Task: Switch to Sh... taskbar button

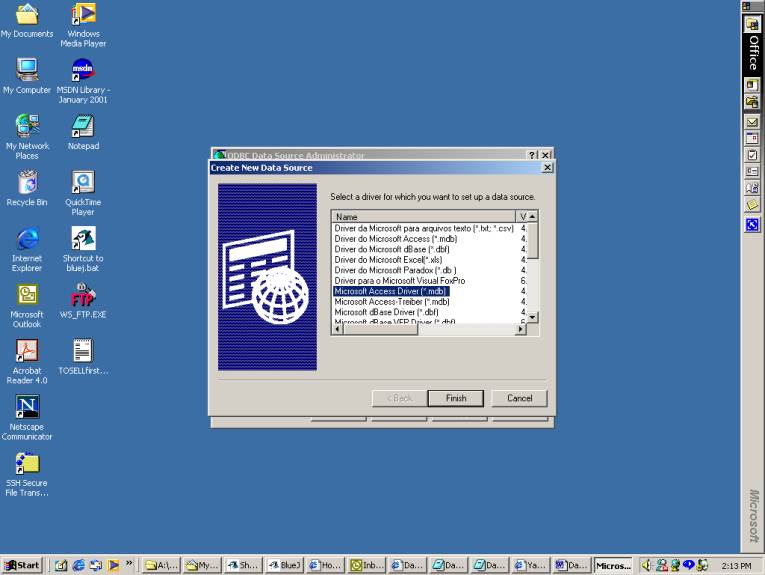Action: (x=244, y=565)
